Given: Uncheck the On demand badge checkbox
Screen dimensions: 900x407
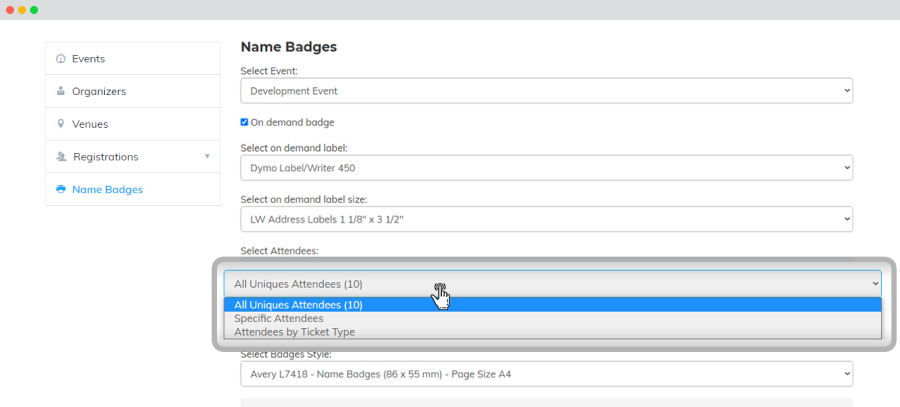Looking at the screenshot, I should coord(244,122).
